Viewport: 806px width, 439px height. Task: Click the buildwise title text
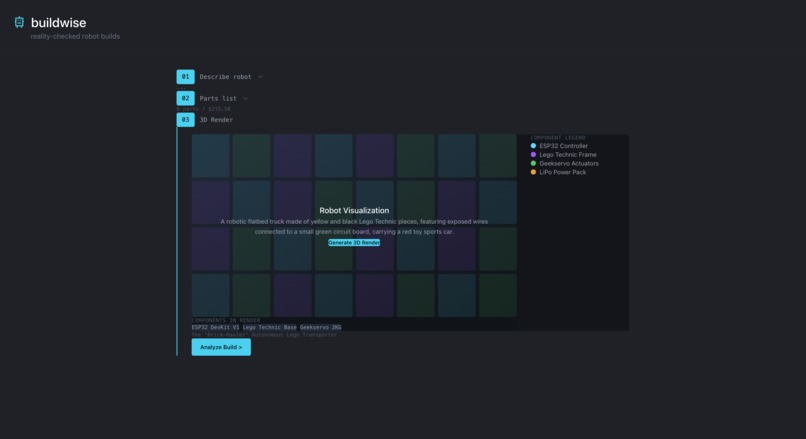59,23
